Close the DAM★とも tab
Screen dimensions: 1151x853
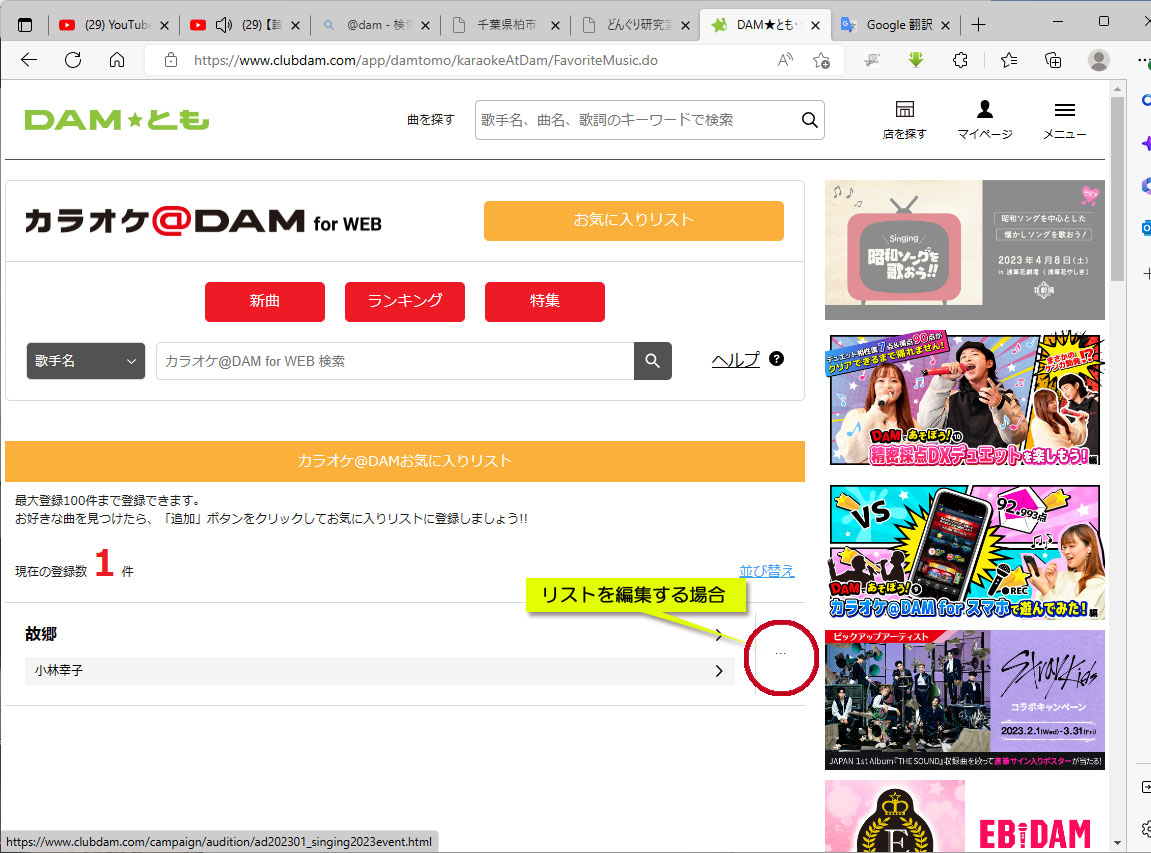pos(815,25)
